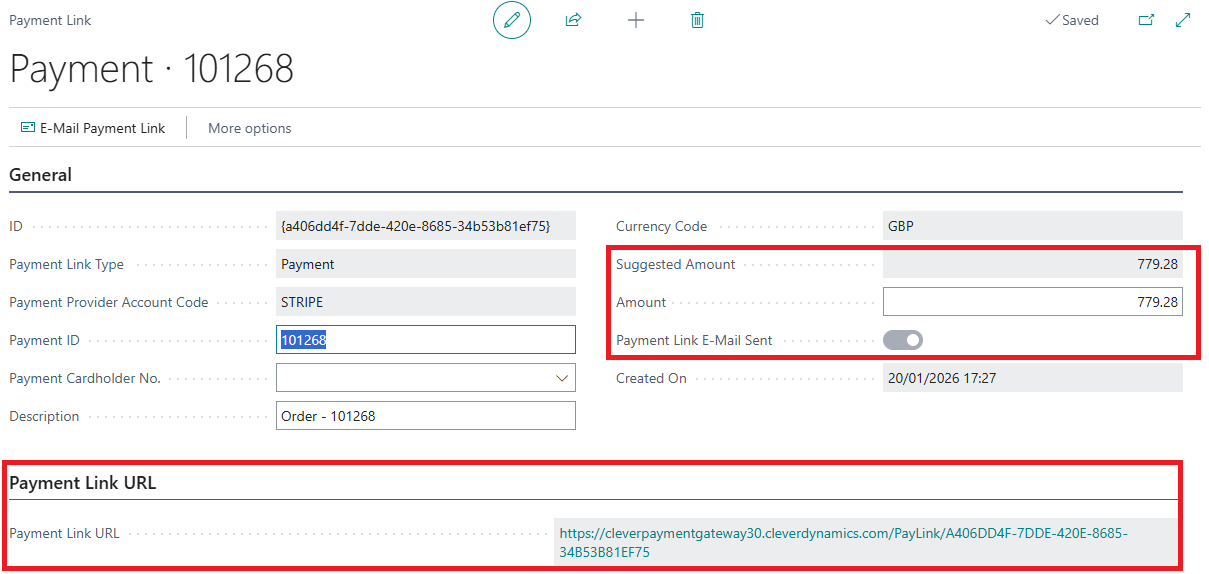
Task: Click the Description field with Order - 101268
Action: pyautogui.click(x=425, y=416)
